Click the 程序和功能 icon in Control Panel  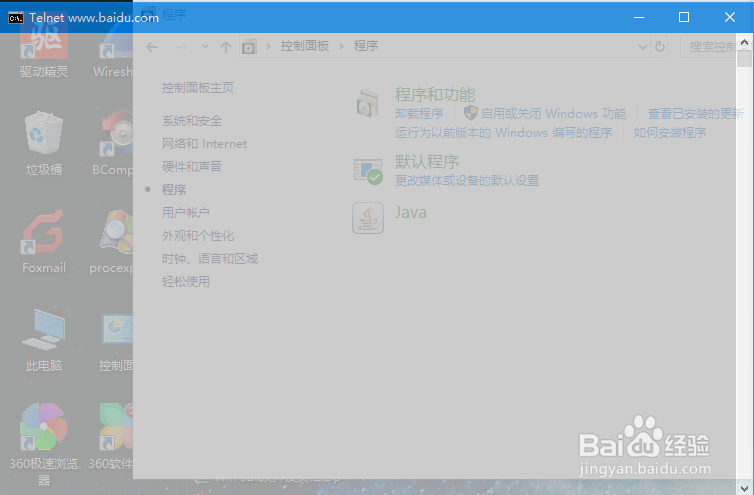pos(368,103)
